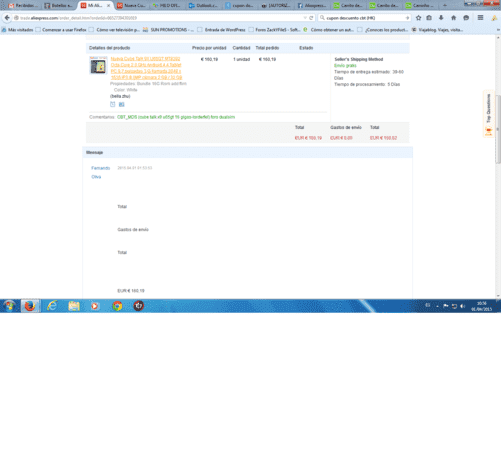The image size is (501, 449).
Task: Click the reload page icon
Action: (x=311, y=18)
